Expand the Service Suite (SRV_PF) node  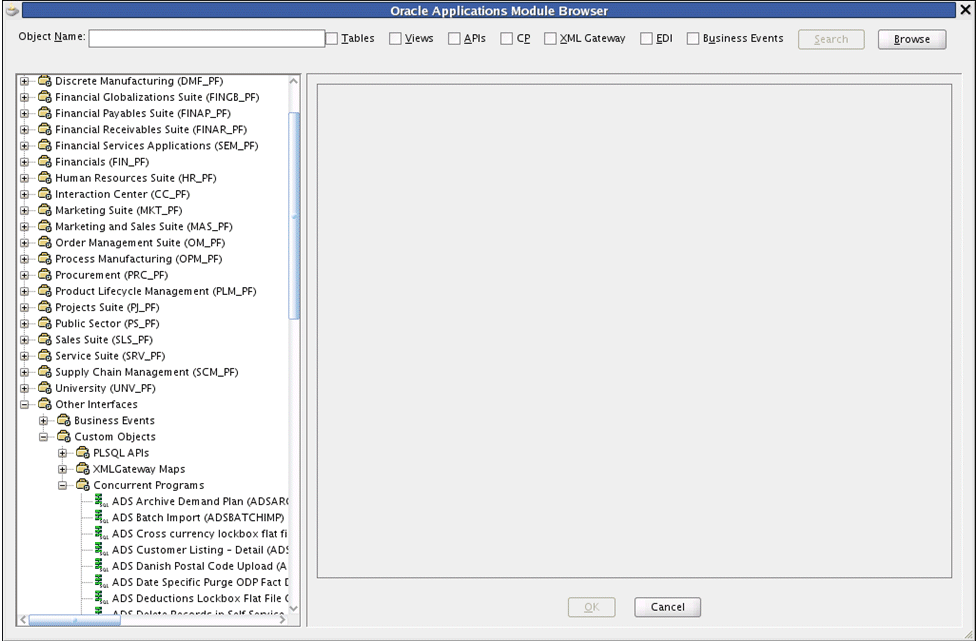[x=24, y=356]
